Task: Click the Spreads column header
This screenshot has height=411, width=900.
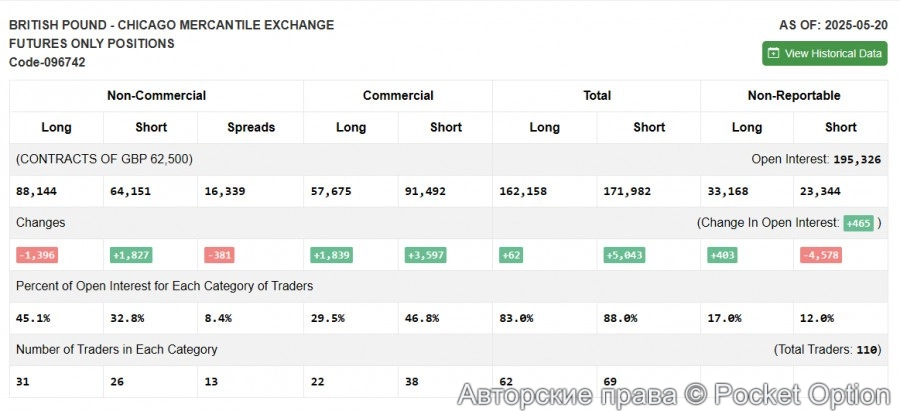Action: point(251,127)
